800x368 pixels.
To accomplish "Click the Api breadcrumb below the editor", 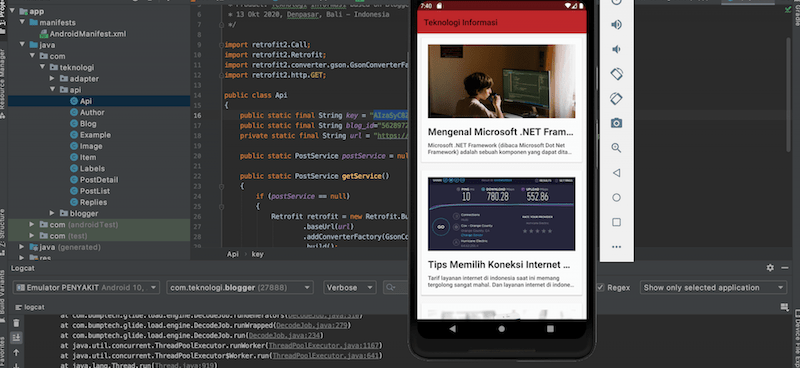I will click(x=233, y=254).
